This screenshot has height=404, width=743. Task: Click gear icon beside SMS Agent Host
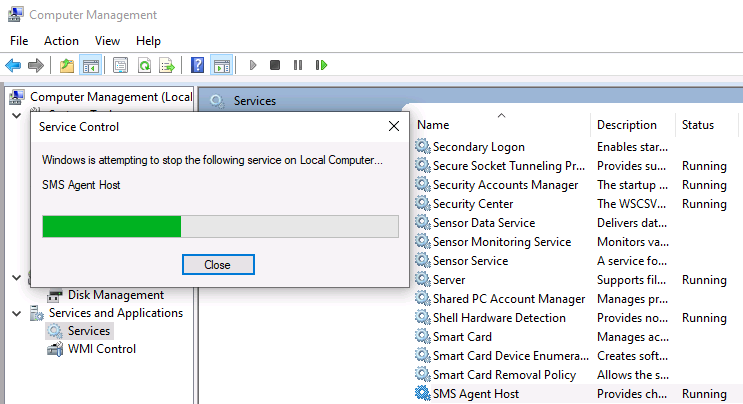coord(422,393)
